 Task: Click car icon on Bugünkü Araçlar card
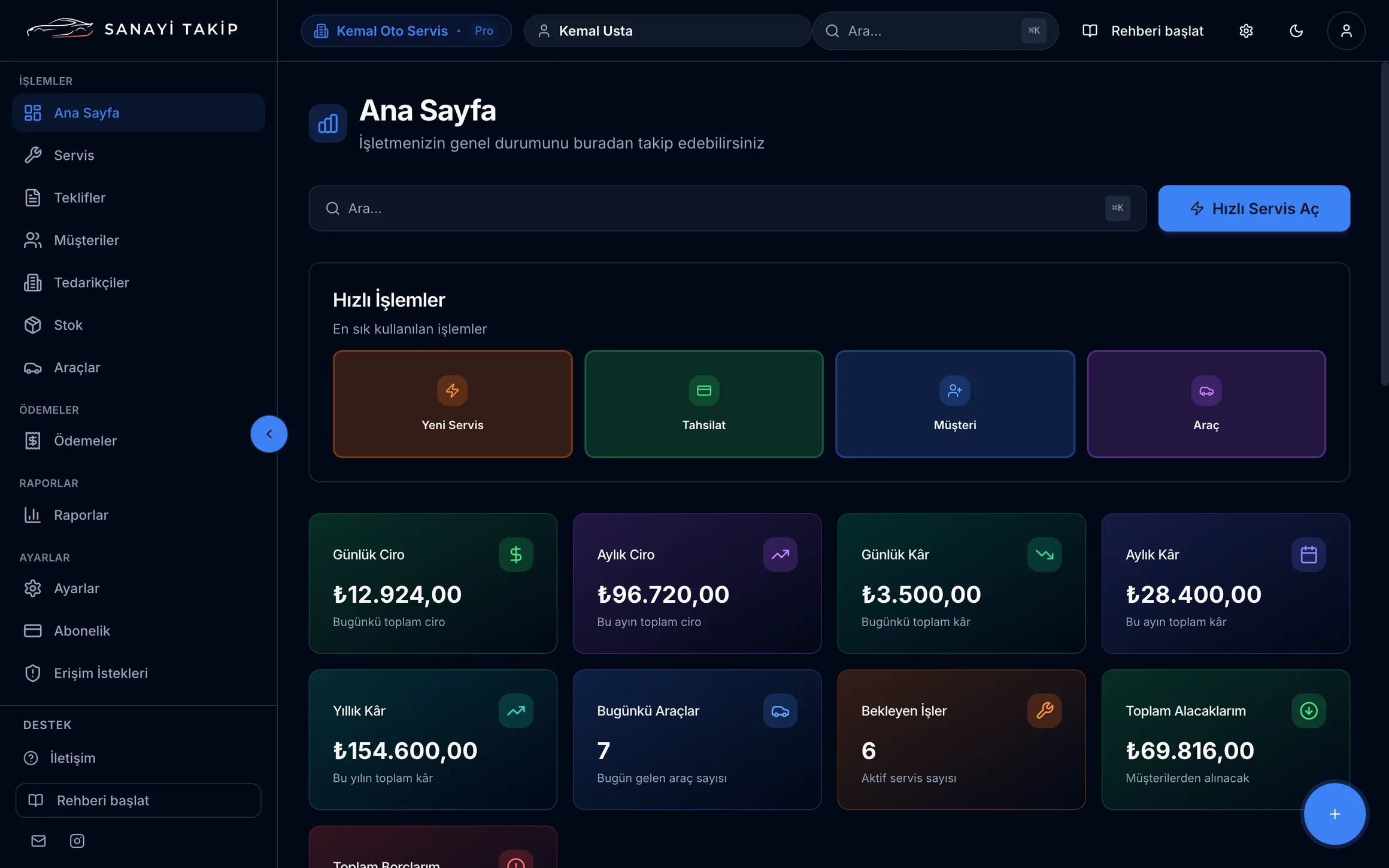point(780,711)
